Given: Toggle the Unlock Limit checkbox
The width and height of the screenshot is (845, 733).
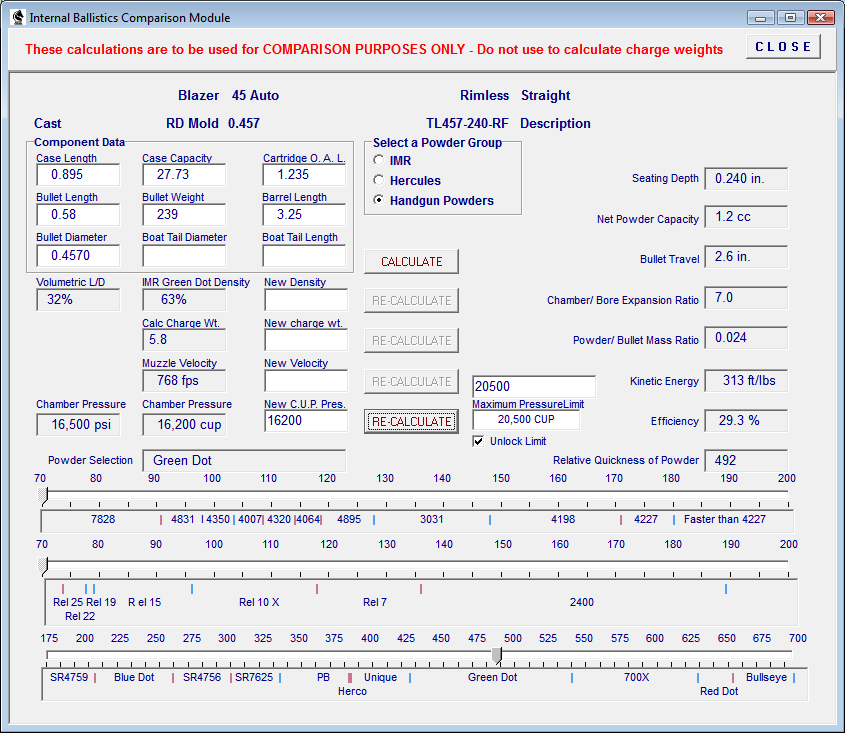Looking at the screenshot, I should tap(478, 441).
